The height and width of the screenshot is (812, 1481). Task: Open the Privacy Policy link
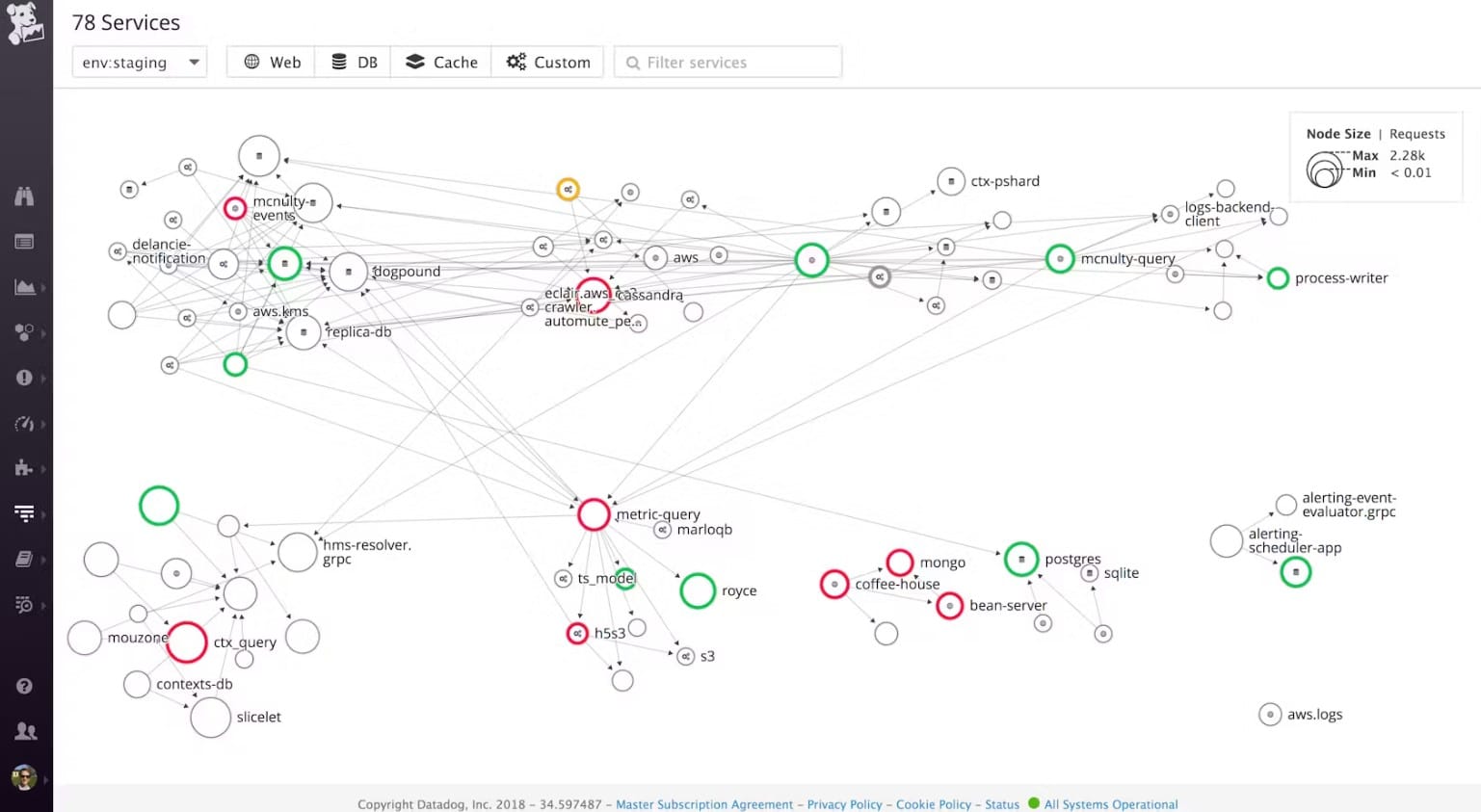845,804
